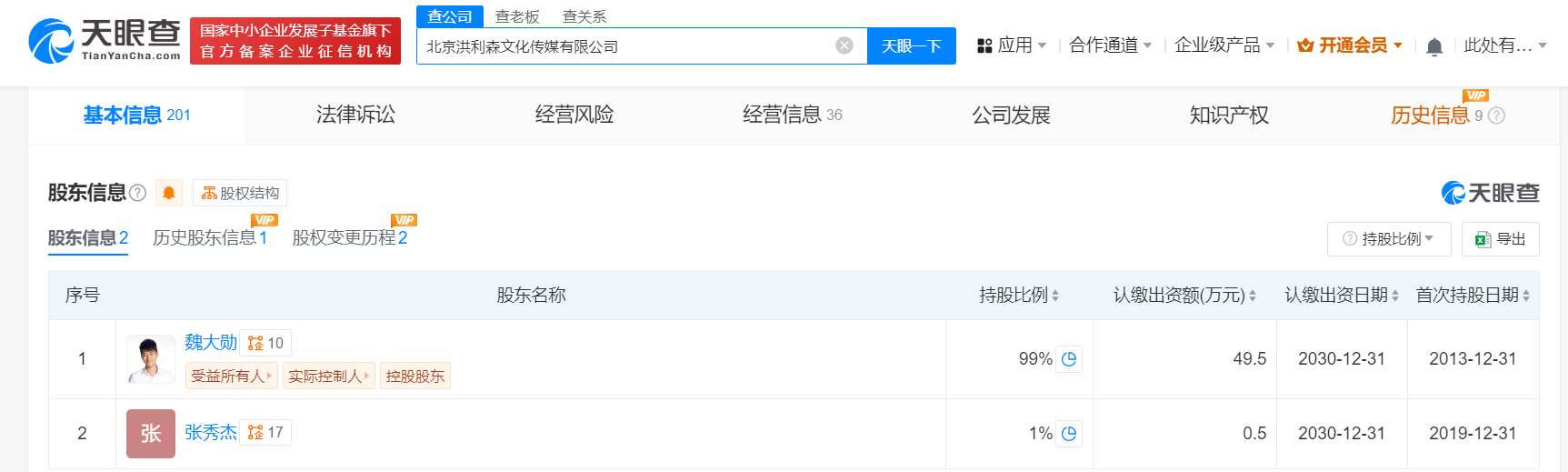Clear the search box text

pos(844,45)
